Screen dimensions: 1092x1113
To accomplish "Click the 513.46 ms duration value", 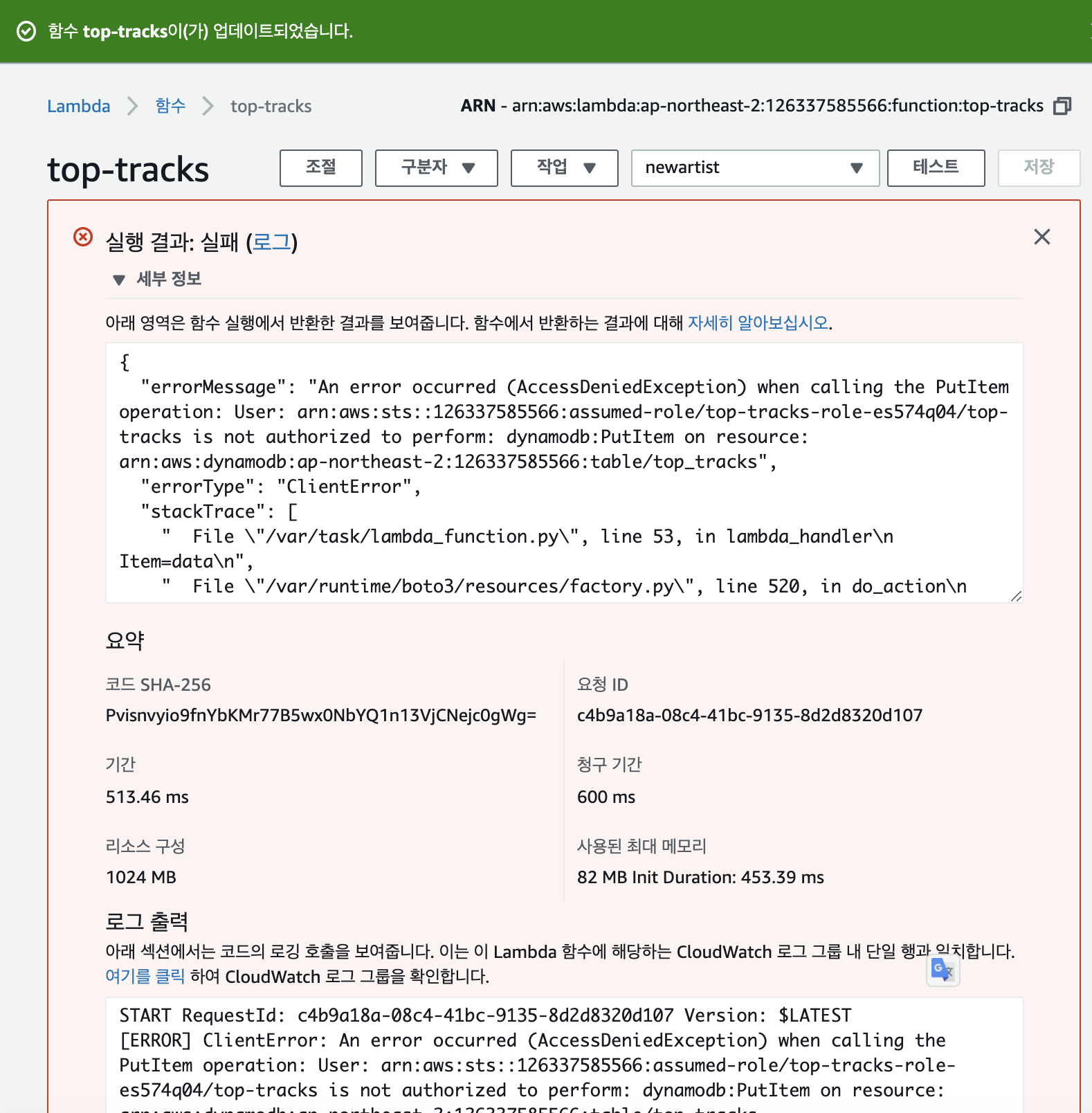I will [147, 797].
